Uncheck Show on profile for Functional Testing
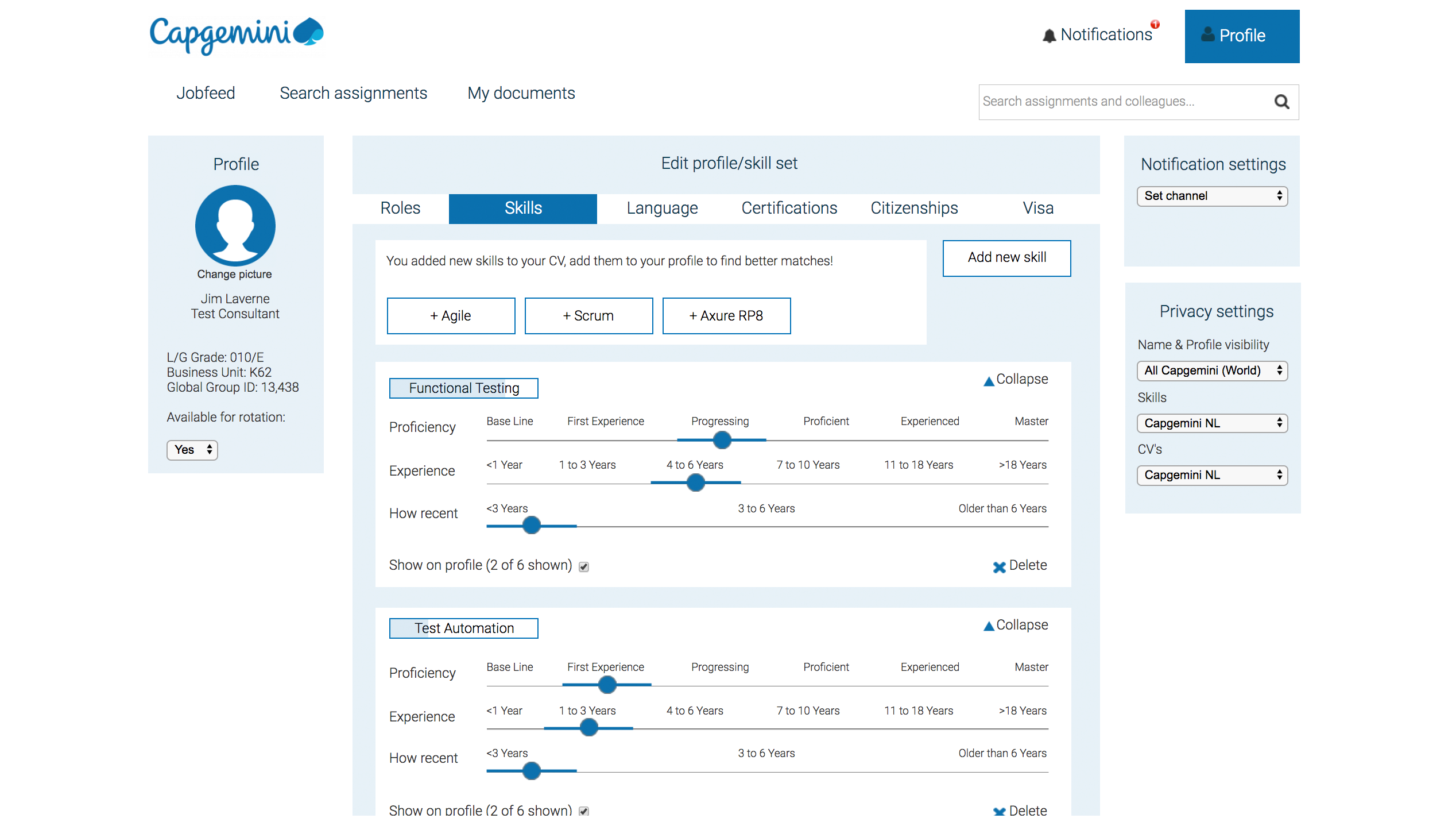This screenshot has height=826, width=1456. click(x=583, y=566)
